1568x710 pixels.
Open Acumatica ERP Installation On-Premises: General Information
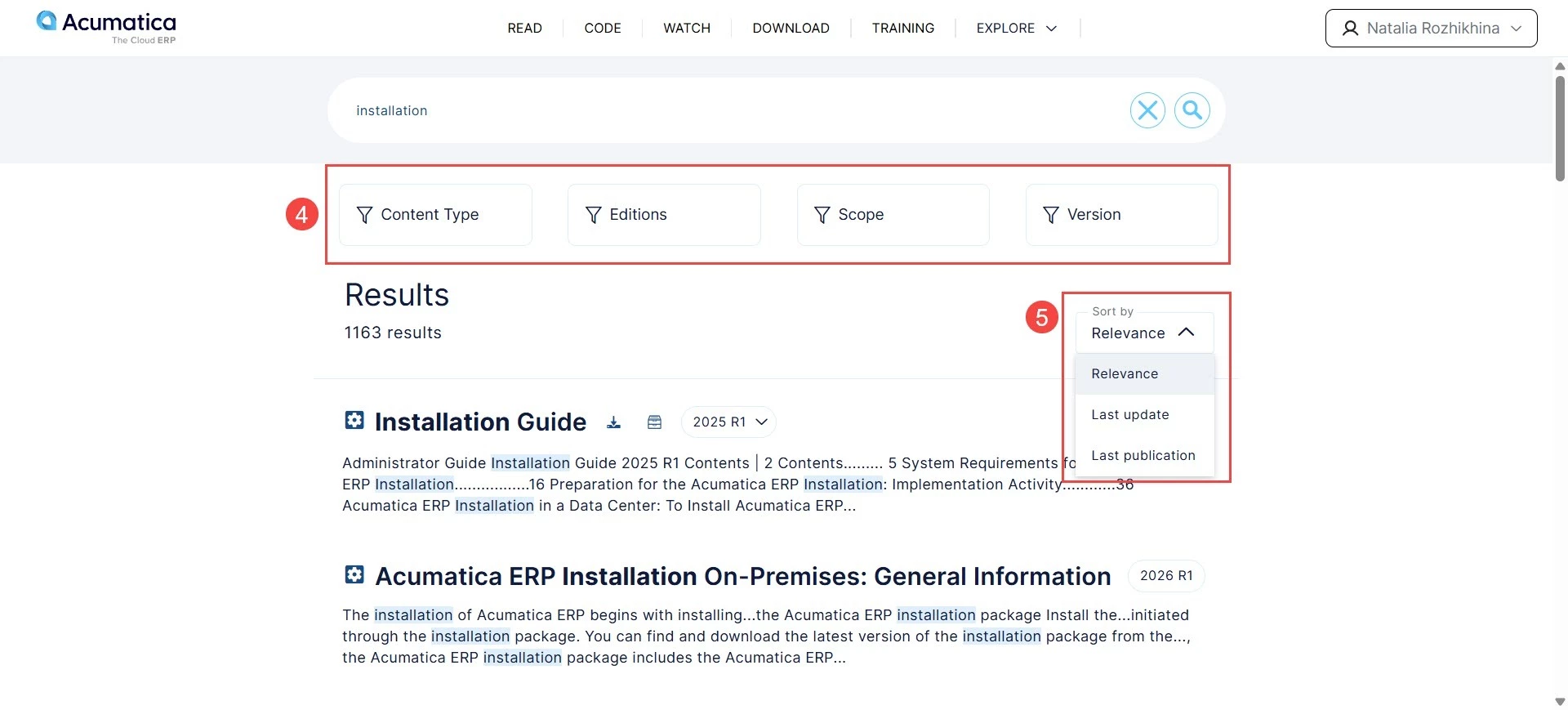(743, 576)
